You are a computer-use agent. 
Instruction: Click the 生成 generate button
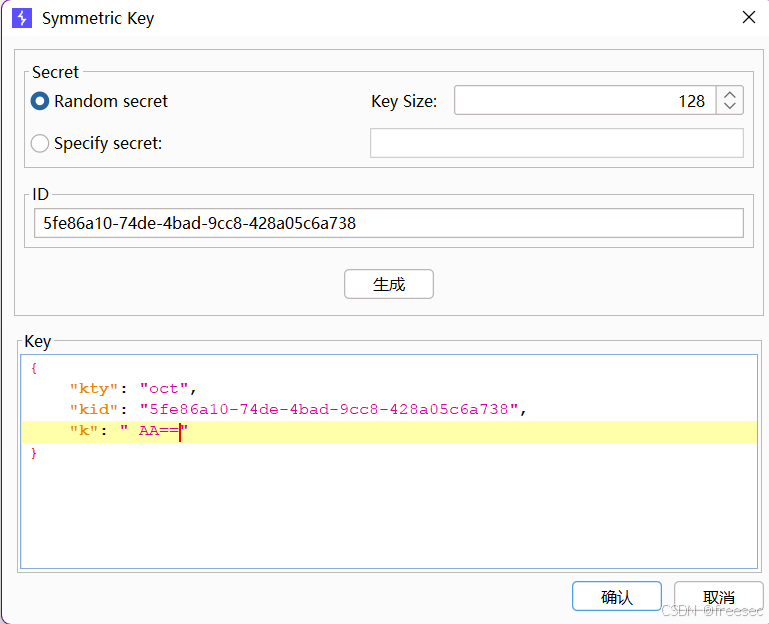point(388,284)
